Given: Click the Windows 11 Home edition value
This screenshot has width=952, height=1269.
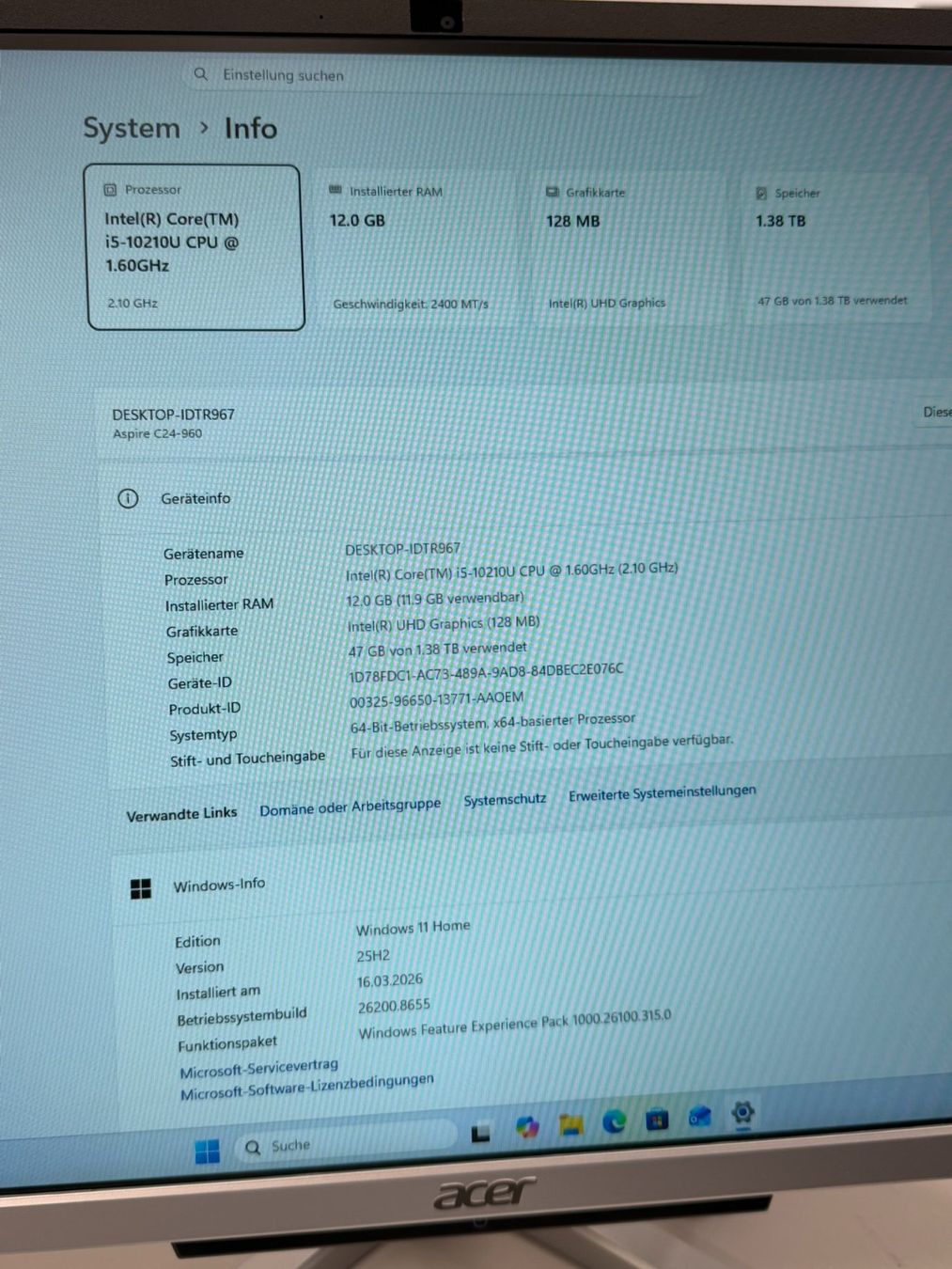Looking at the screenshot, I should coord(414,928).
